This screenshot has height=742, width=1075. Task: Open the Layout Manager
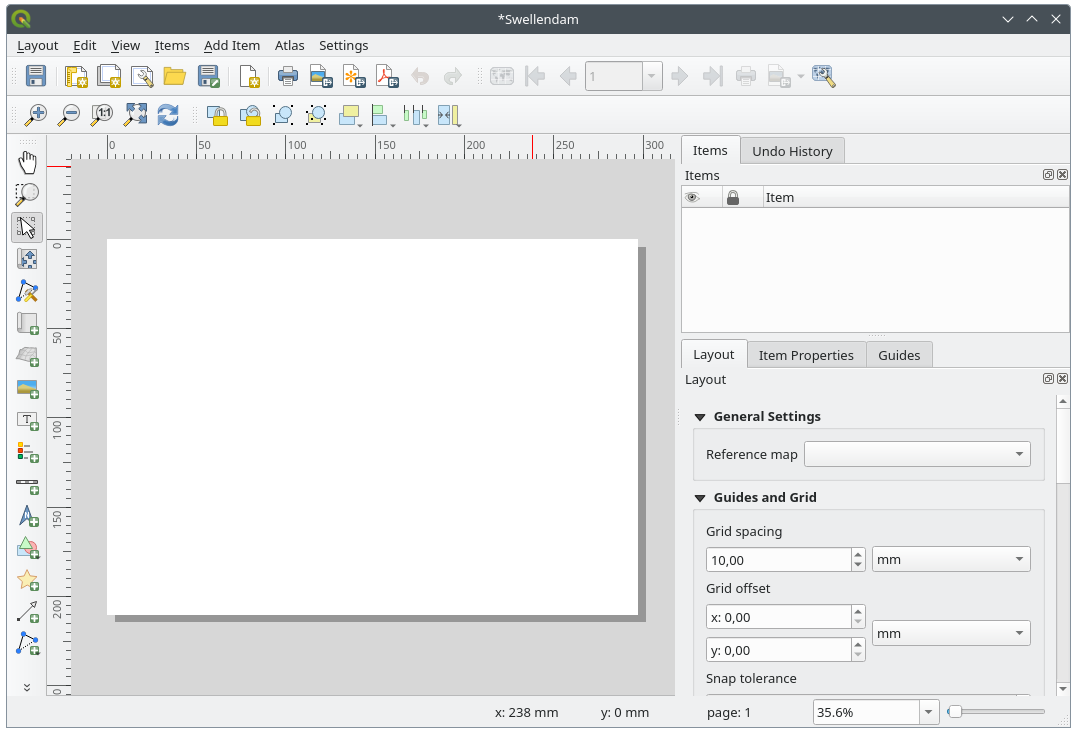[x=143, y=76]
